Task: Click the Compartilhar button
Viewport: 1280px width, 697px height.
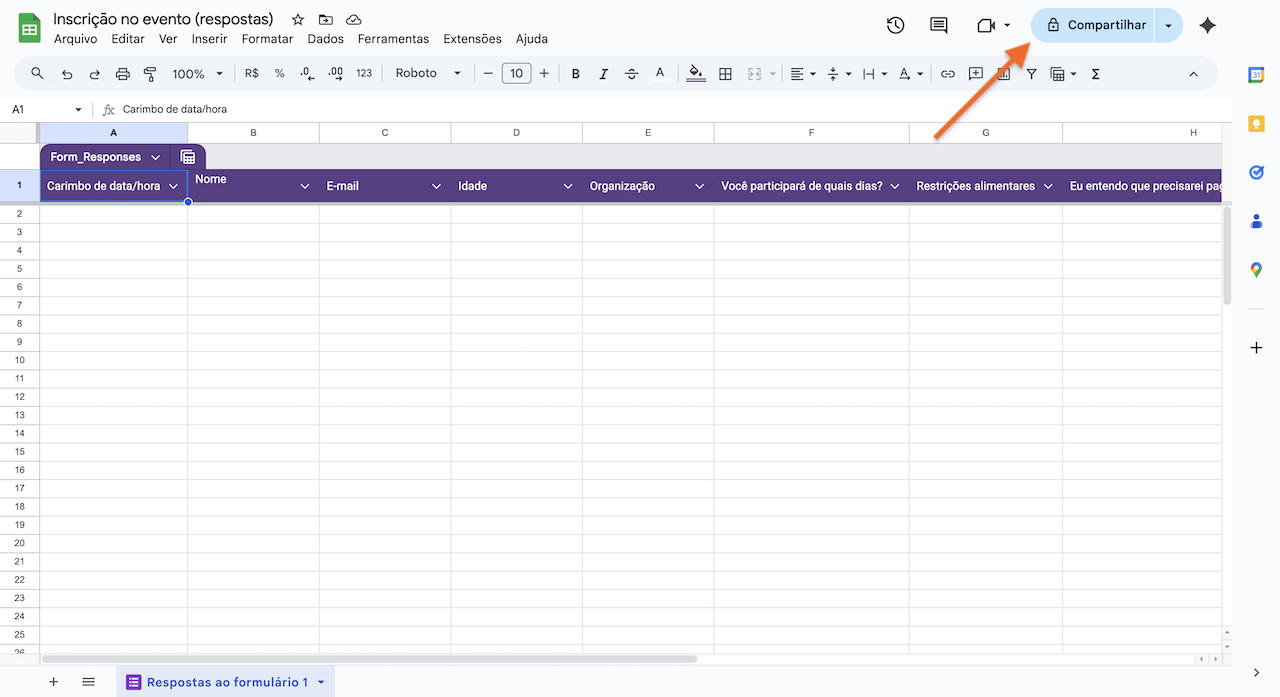Action: (1098, 25)
